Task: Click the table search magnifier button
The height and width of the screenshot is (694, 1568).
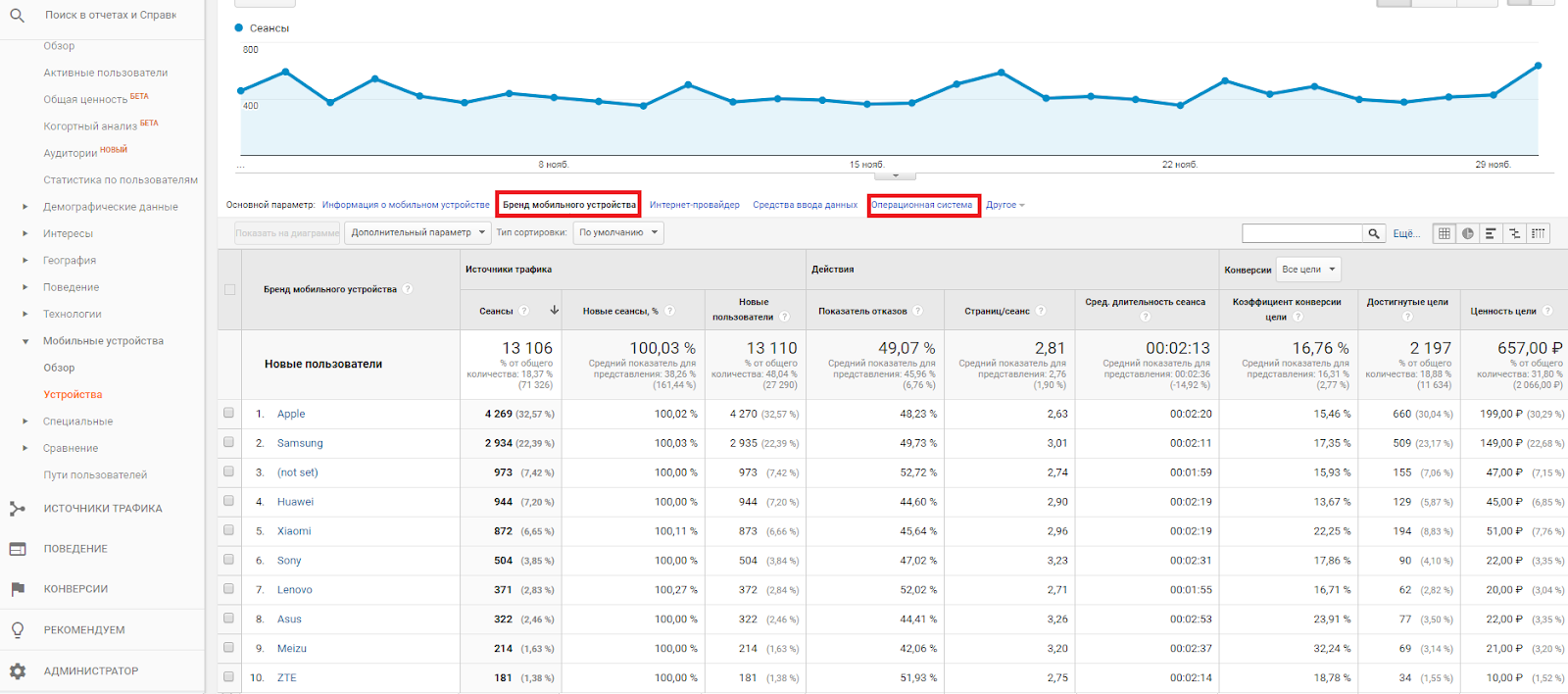Action: (x=1375, y=233)
